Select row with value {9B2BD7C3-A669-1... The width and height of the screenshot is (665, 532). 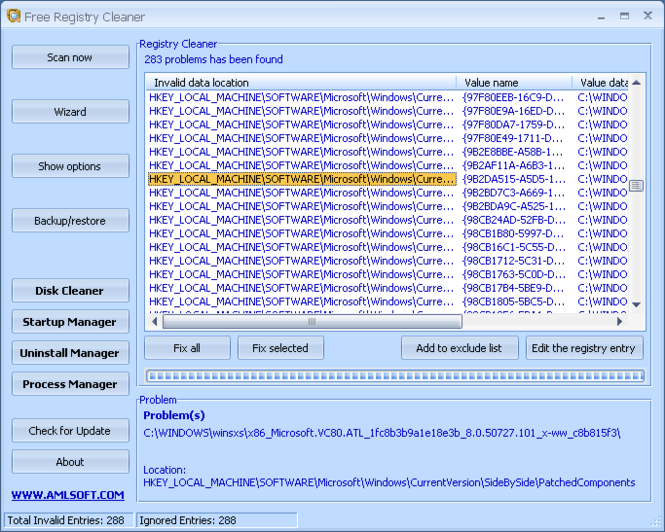(387, 193)
